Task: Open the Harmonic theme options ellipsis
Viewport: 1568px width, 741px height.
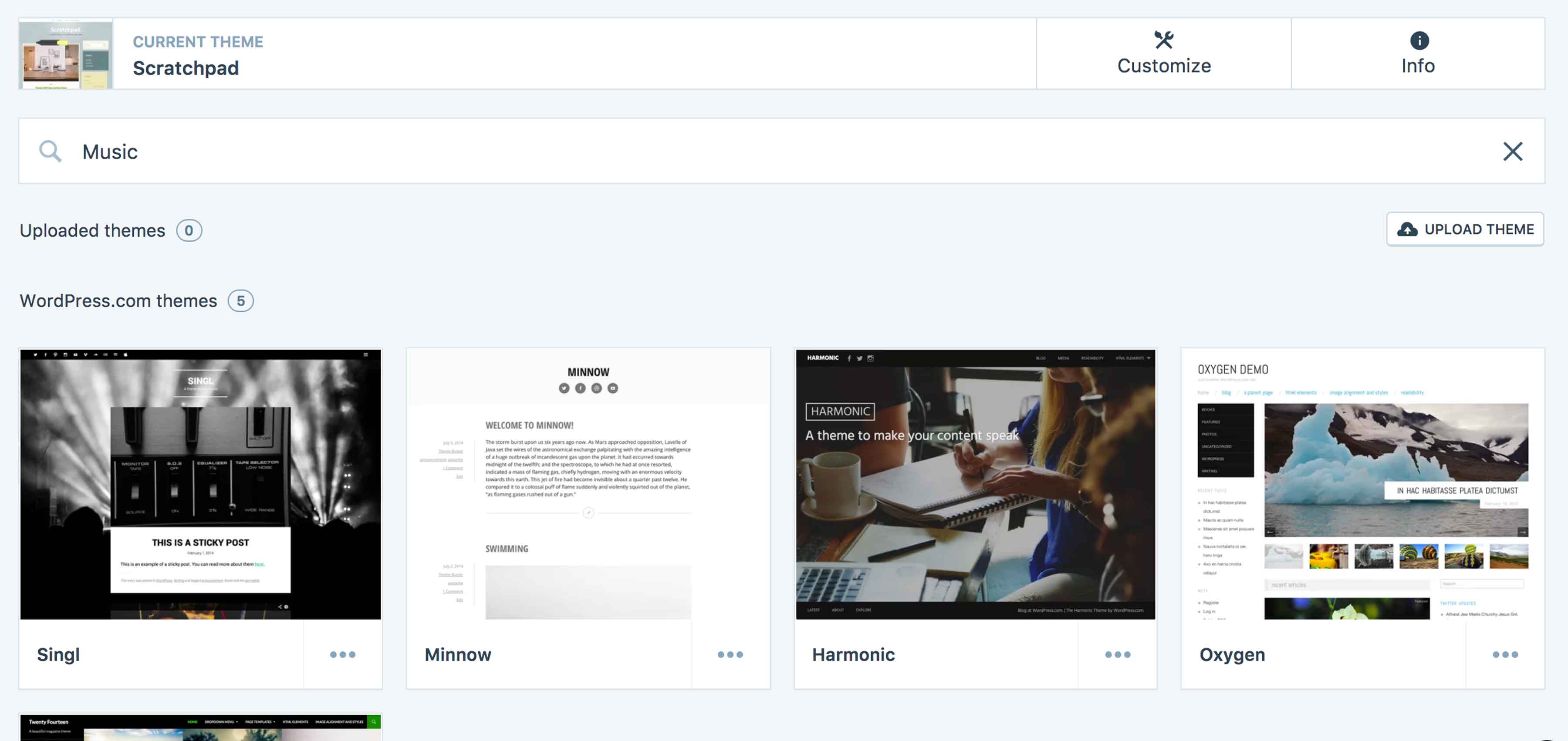Action: click(1118, 655)
